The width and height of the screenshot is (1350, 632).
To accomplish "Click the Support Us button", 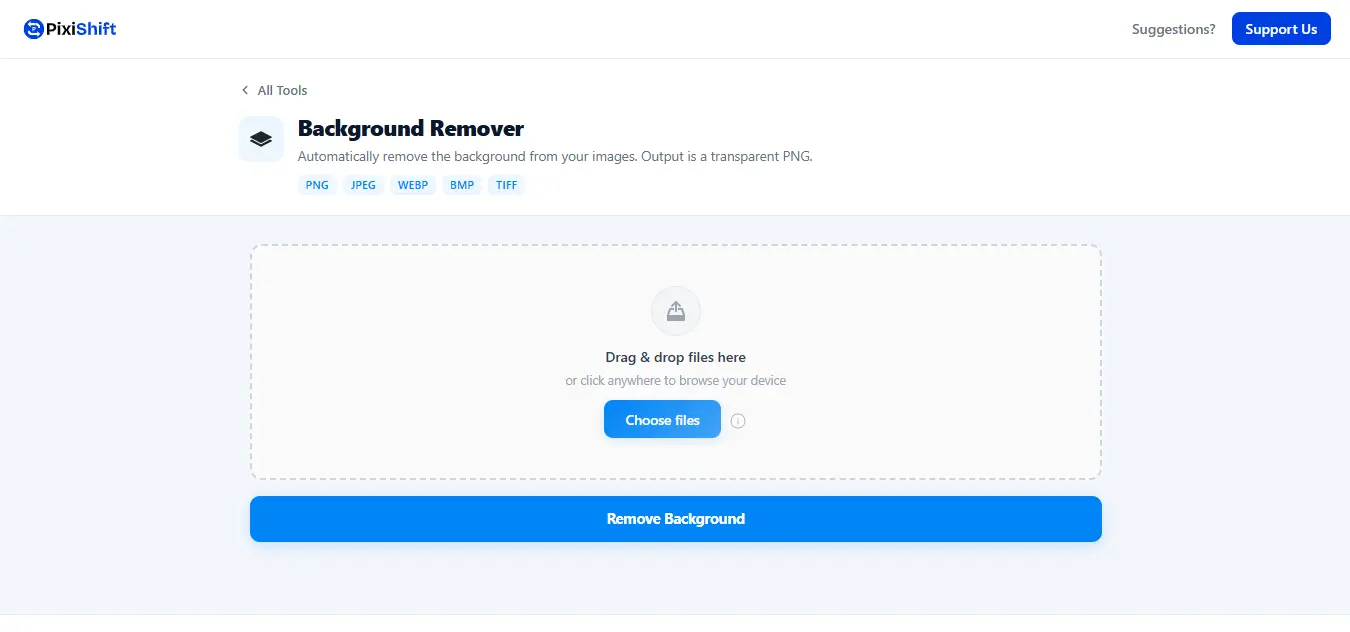I will (1281, 29).
